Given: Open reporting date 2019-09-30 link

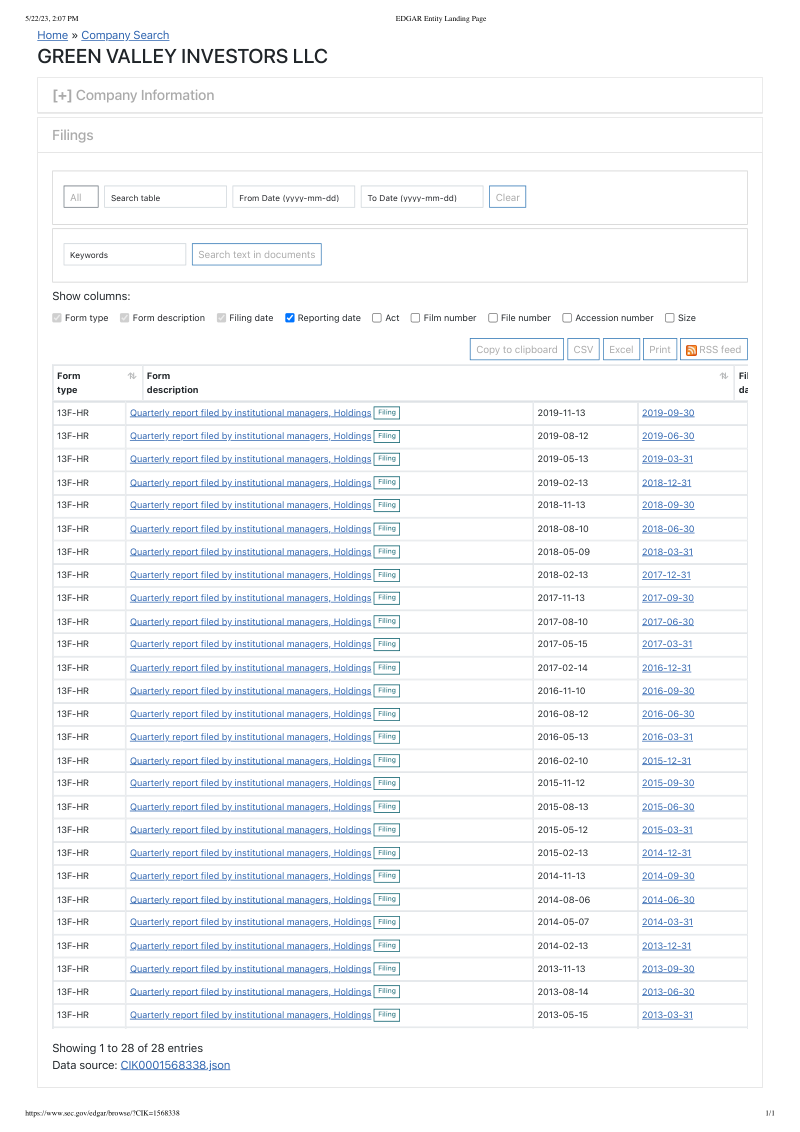Looking at the screenshot, I should [668, 413].
